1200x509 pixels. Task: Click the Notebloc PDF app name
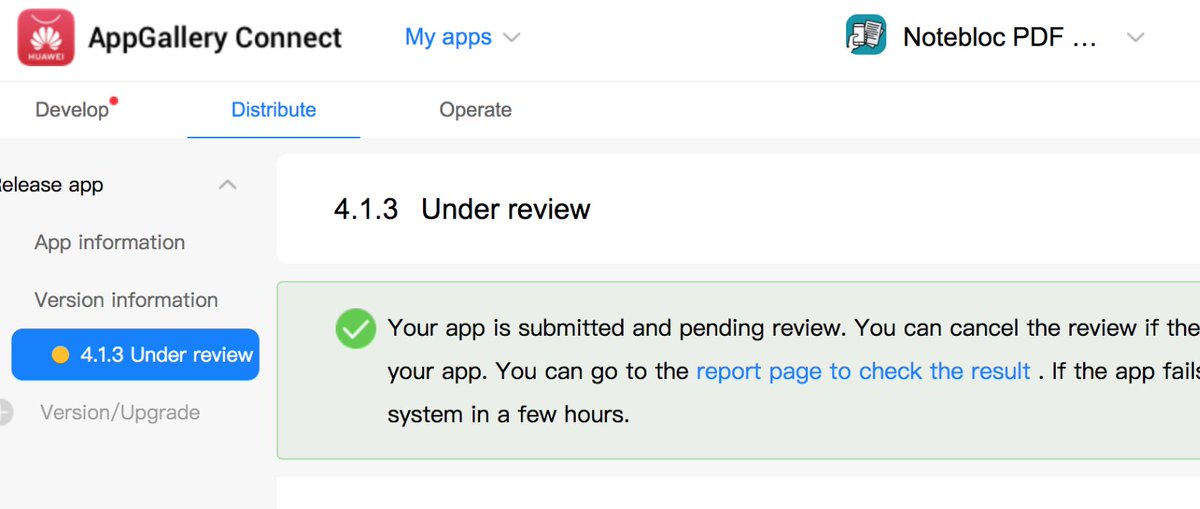click(x=1000, y=37)
